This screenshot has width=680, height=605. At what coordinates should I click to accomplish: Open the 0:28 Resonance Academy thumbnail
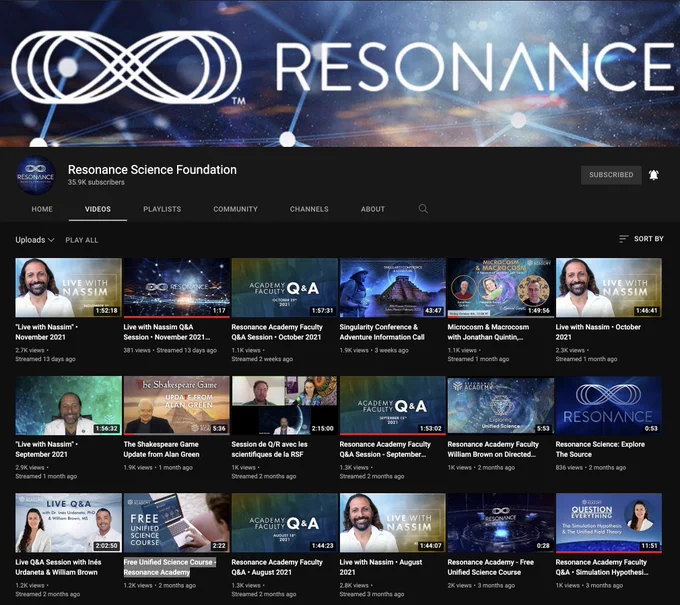pos(501,523)
